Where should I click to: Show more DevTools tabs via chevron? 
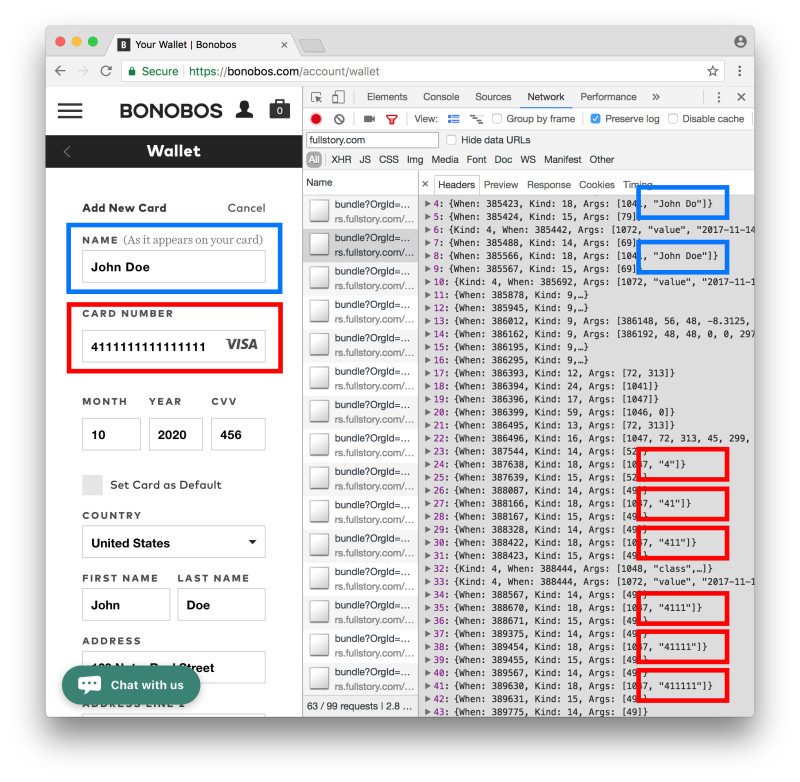[656, 97]
